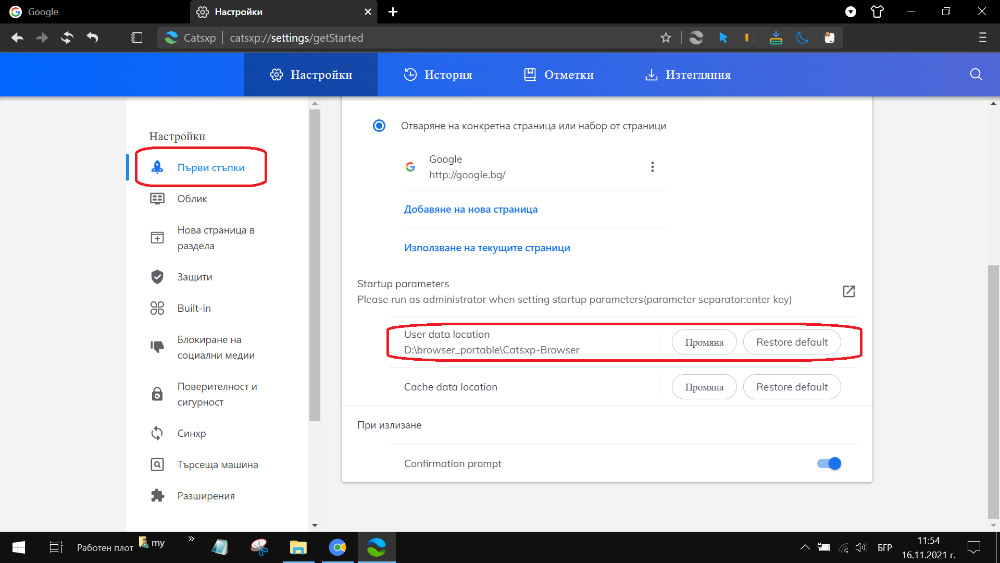The width and height of the screenshot is (1000, 563).
Task: Go forward with the forward arrow
Action: tap(42, 38)
